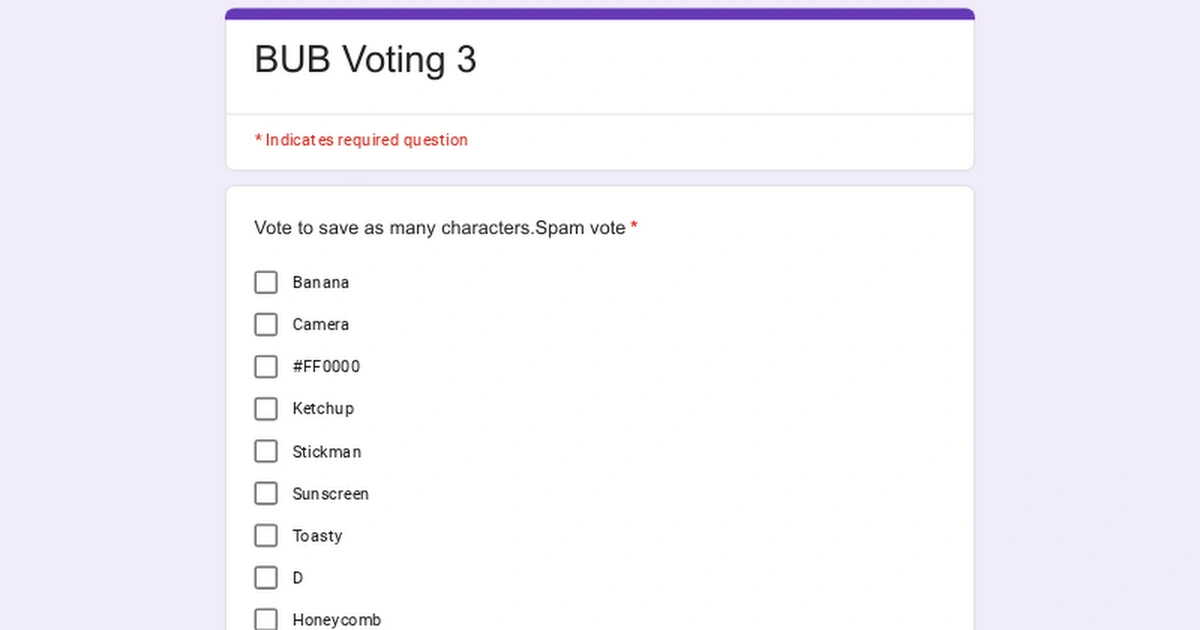This screenshot has height=630, width=1200.
Task: Click the form title BUB Voting 3
Action: pyautogui.click(x=365, y=59)
